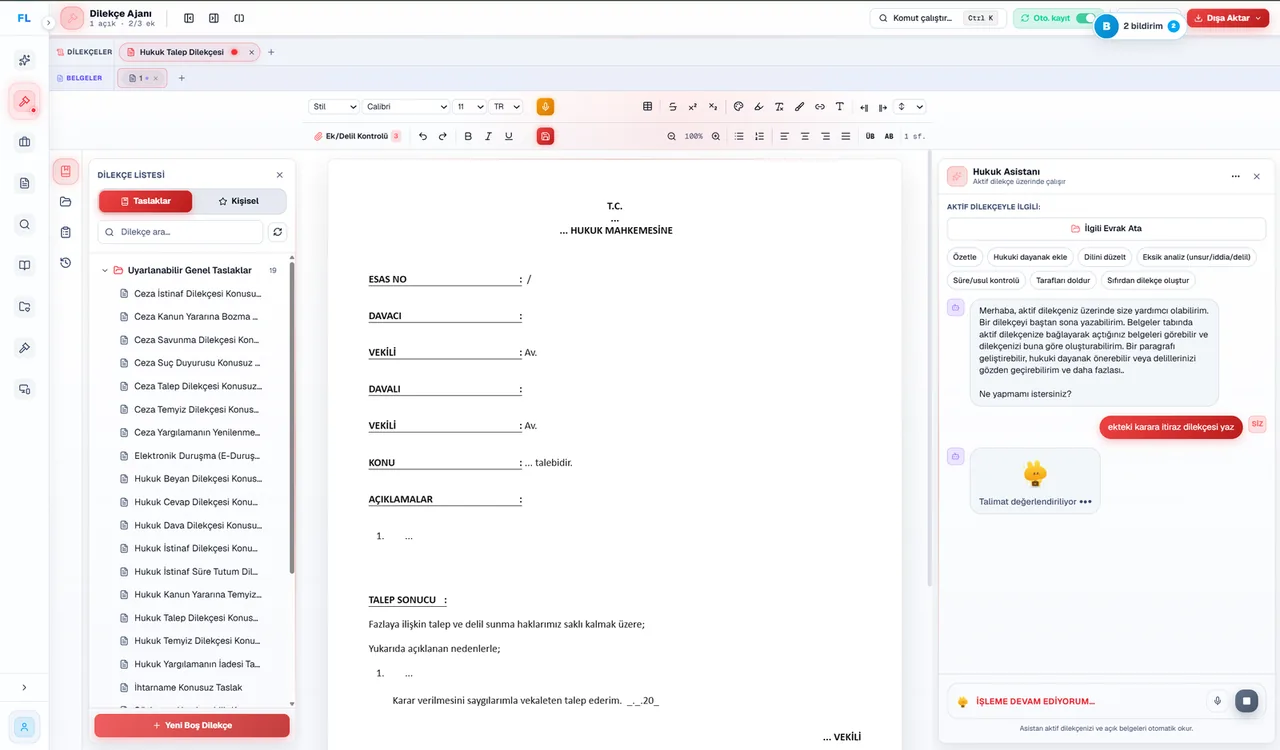Switch to the Kişisel tab
The width and height of the screenshot is (1280, 750).
coord(239,201)
